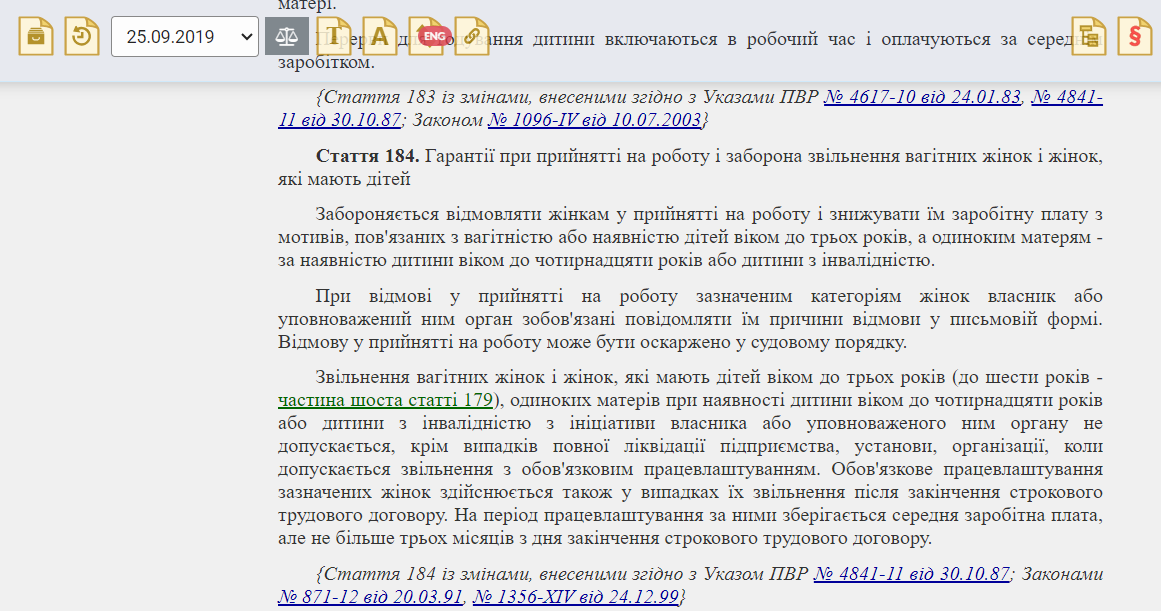
Task: Click paragraph starting Забороняється відмовляти жінкам
Action: (690, 238)
